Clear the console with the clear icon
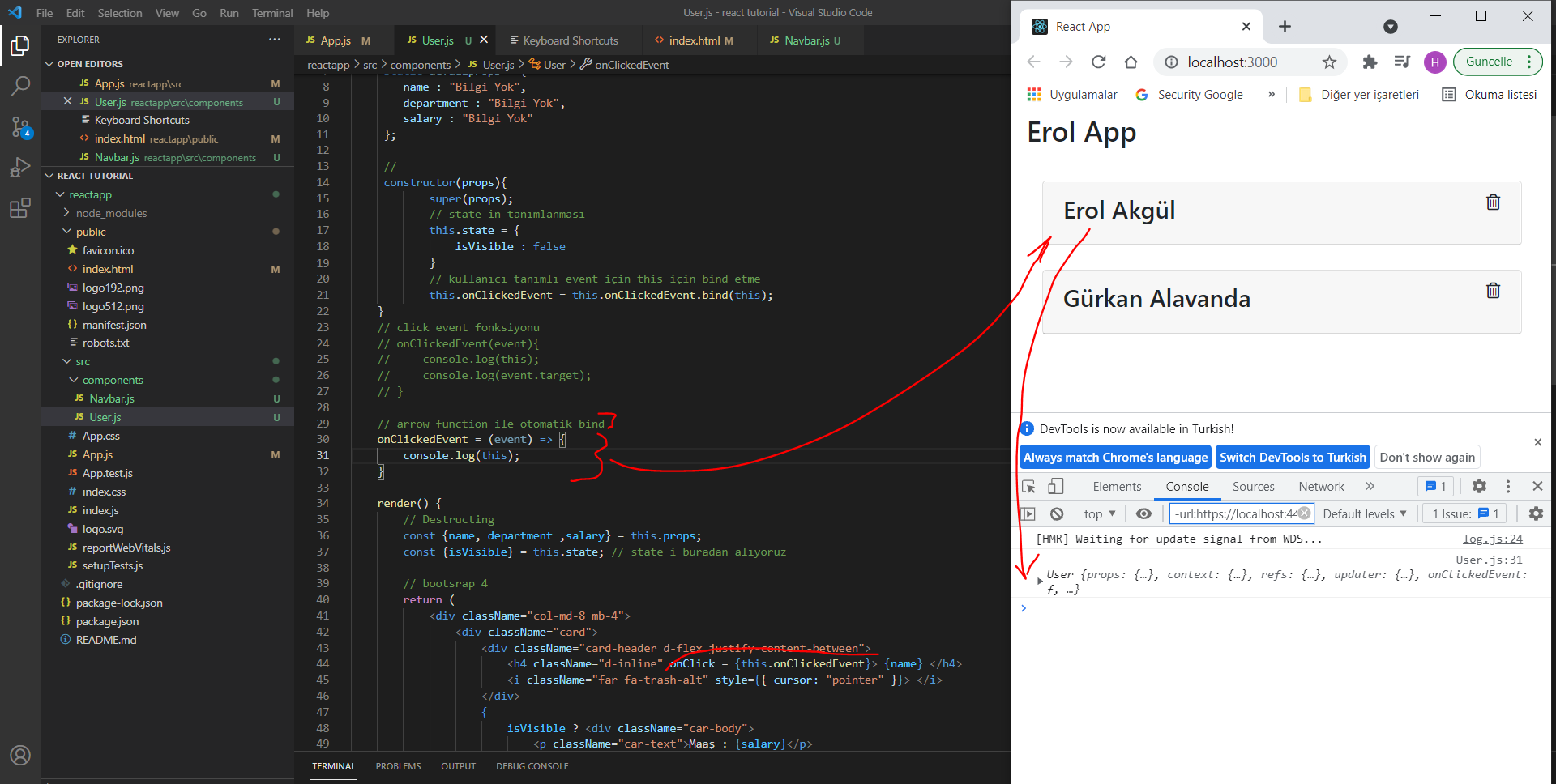Viewport: 1556px width, 784px height. [x=1057, y=514]
